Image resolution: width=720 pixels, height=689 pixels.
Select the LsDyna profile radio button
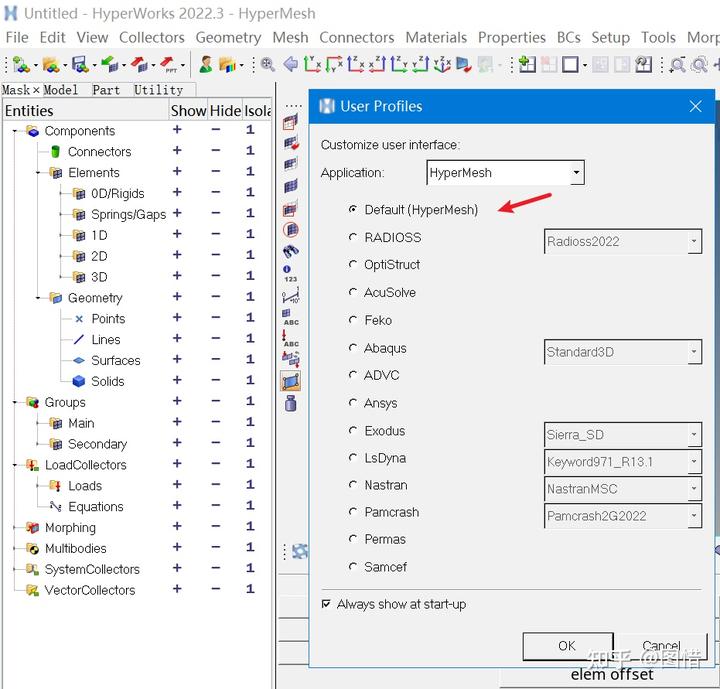coord(353,458)
